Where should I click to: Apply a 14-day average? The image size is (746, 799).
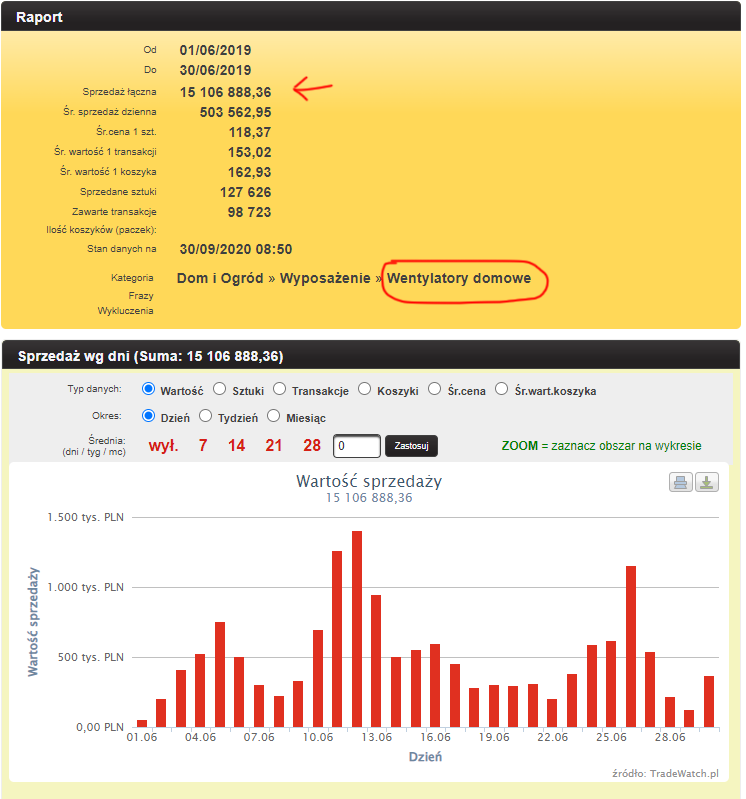pyautogui.click(x=236, y=445)
